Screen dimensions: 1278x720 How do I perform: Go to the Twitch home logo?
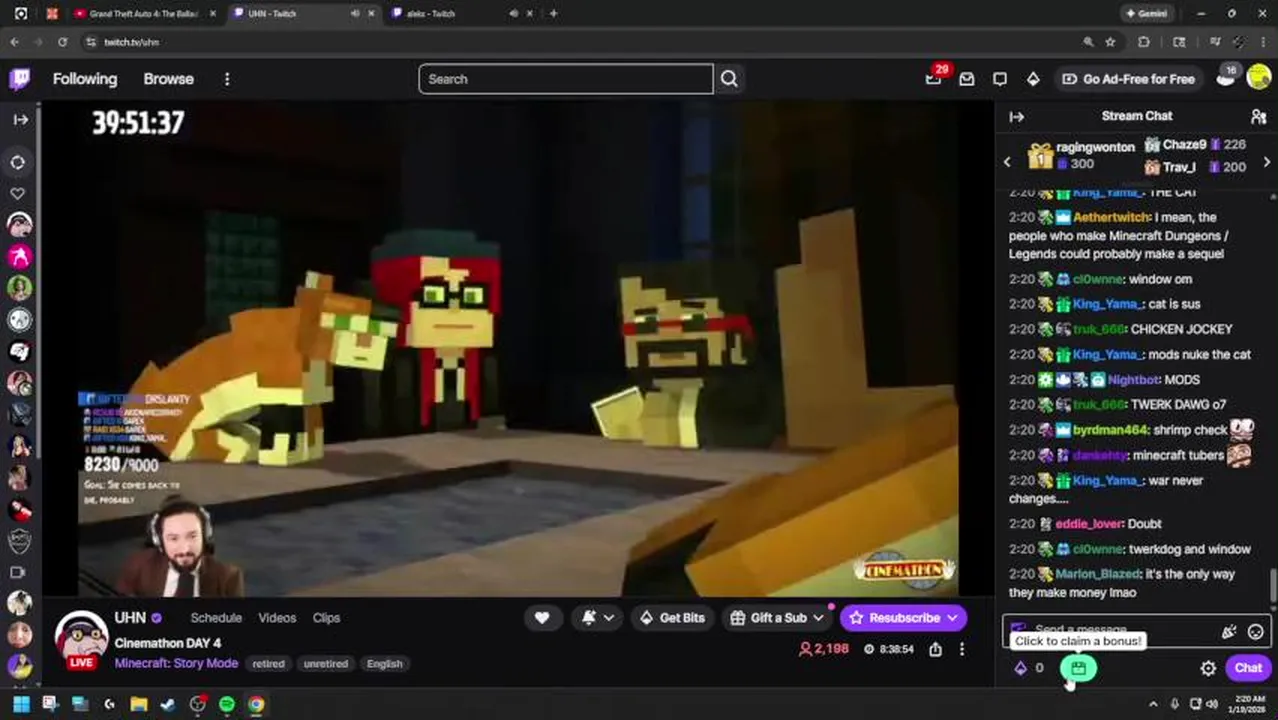tap(20, 79)
